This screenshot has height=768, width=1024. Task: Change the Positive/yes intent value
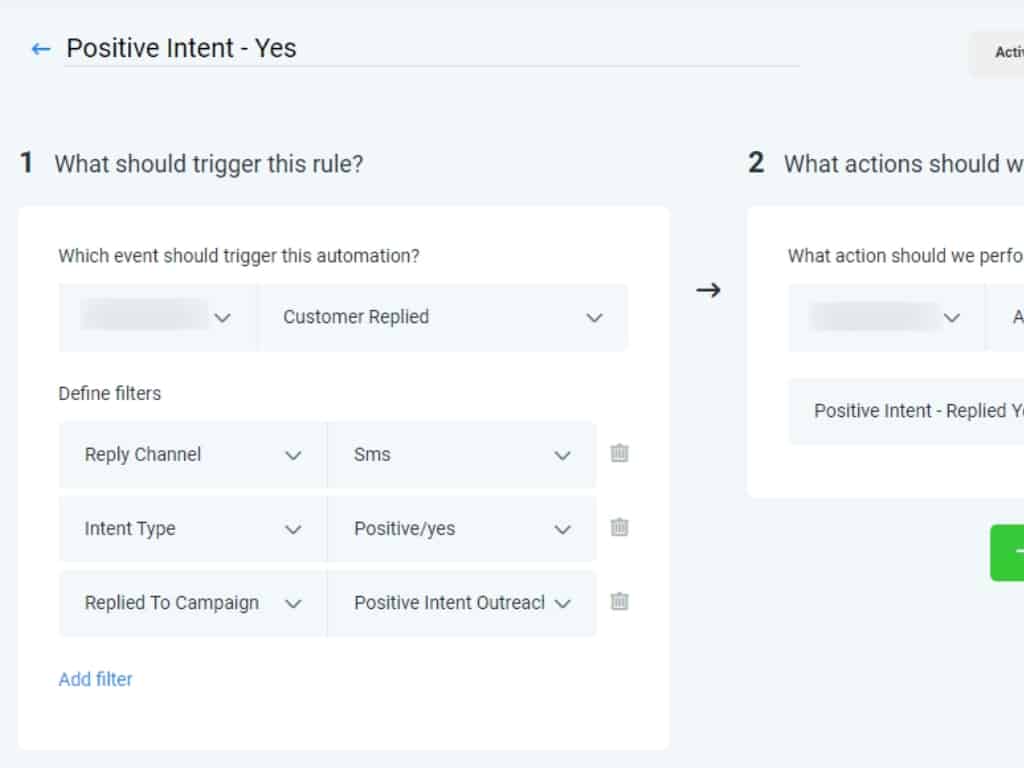point(461,529)
